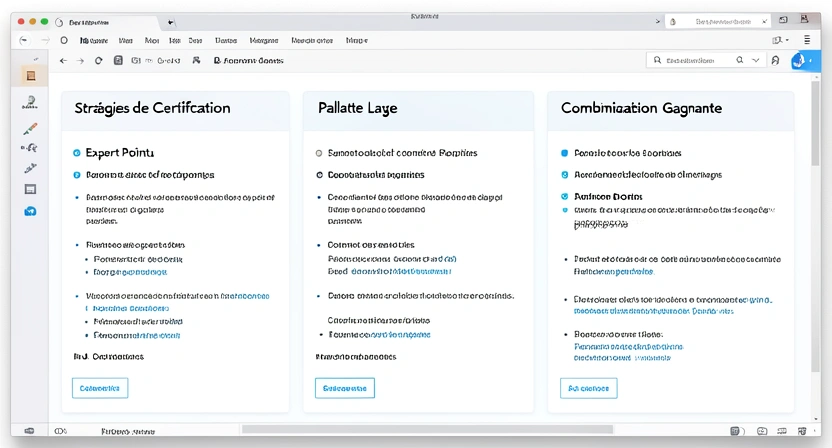Viewport: 832px width, 448px height.
Task: Click the chevron left of the lock-icon tab
Action: pos(658,22)
